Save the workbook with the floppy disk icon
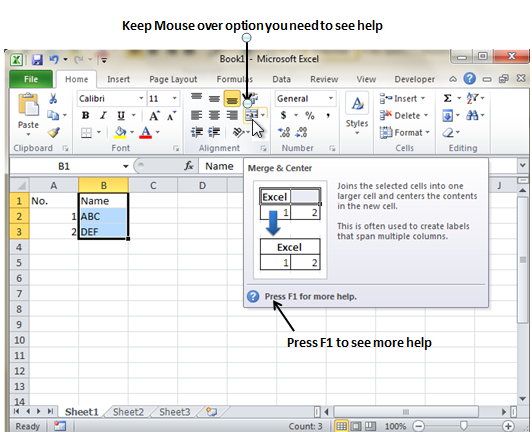532x432 pixels. [x=37, y=60]
